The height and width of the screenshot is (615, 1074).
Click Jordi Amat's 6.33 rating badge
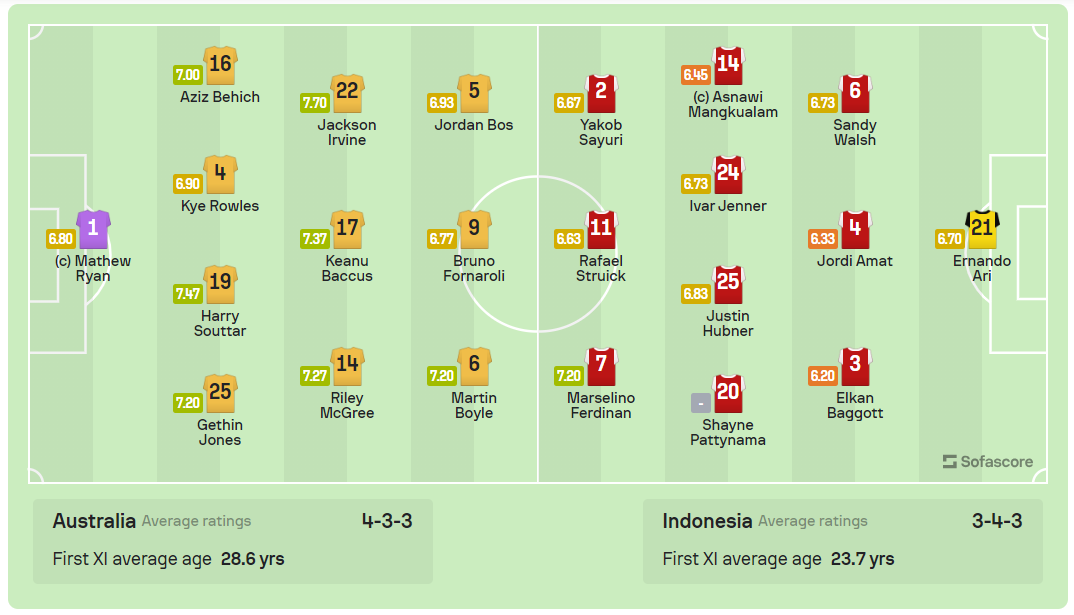click(x=822, y=239)
